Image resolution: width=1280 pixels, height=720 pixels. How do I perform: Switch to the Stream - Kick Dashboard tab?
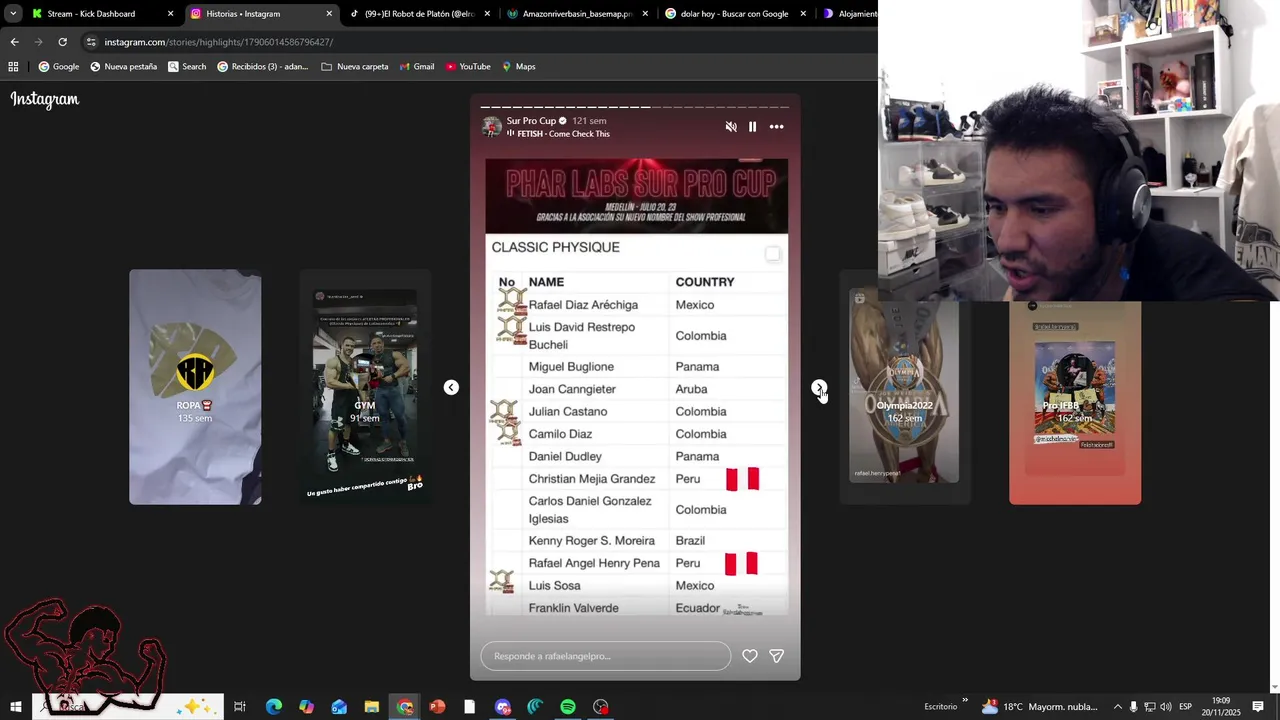[99, 14]
